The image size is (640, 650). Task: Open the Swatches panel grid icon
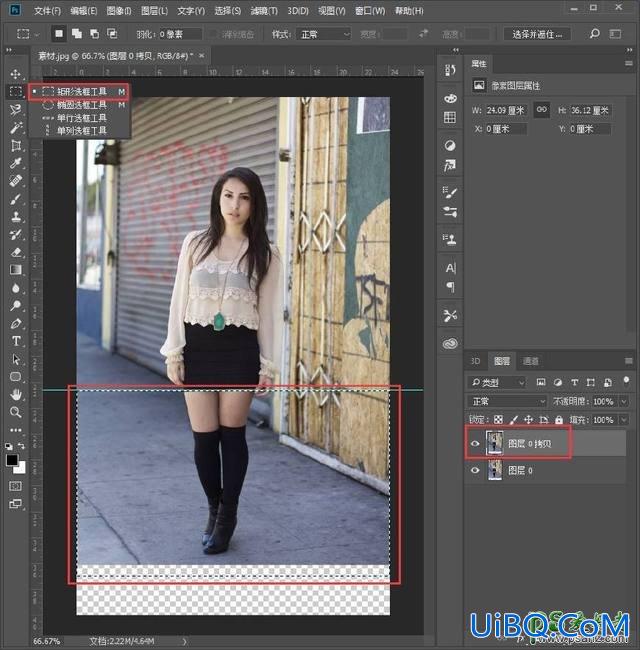[450, 117]
